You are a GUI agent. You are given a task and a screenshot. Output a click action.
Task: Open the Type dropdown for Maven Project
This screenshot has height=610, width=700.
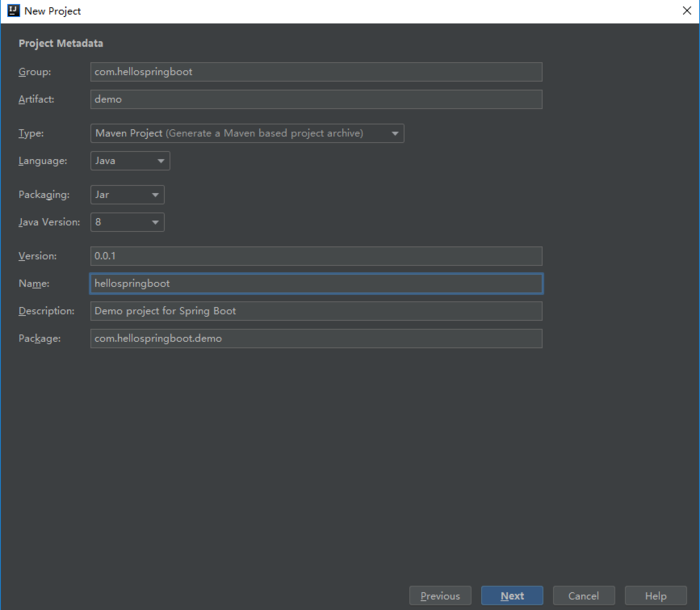click(x=246, y=133)
